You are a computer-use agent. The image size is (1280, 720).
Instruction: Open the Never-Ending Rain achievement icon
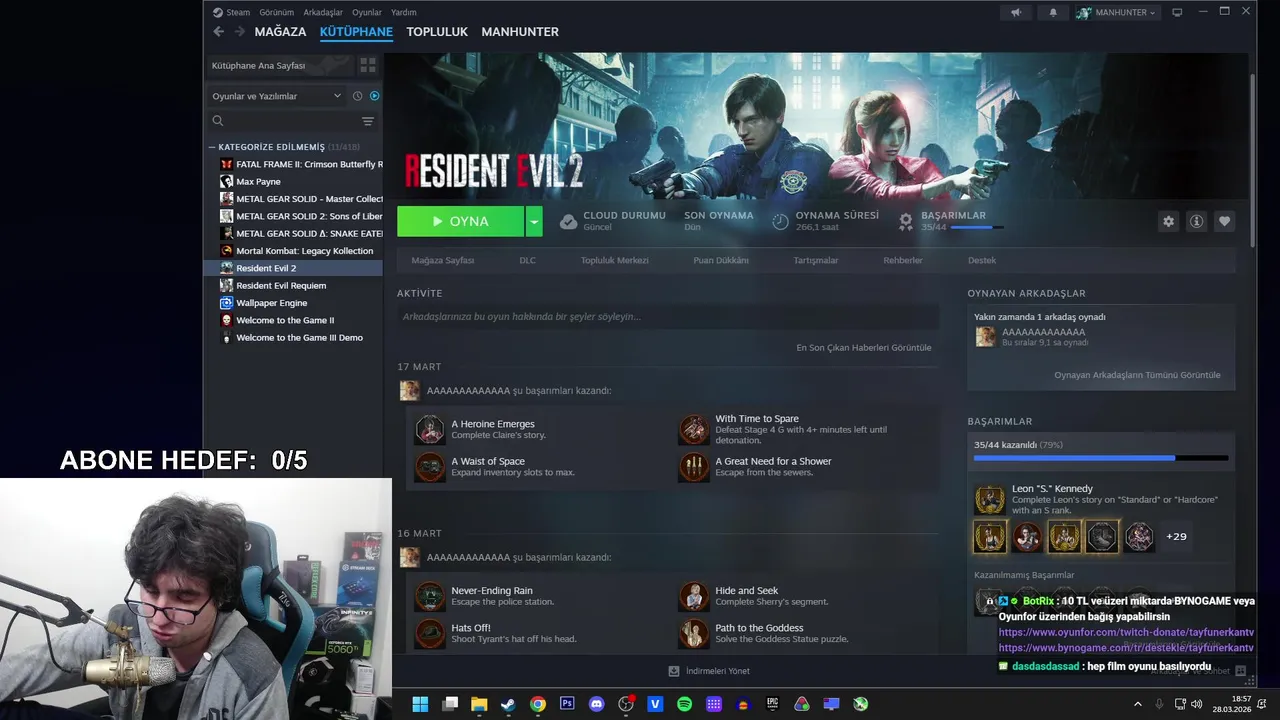coord(430,597)
